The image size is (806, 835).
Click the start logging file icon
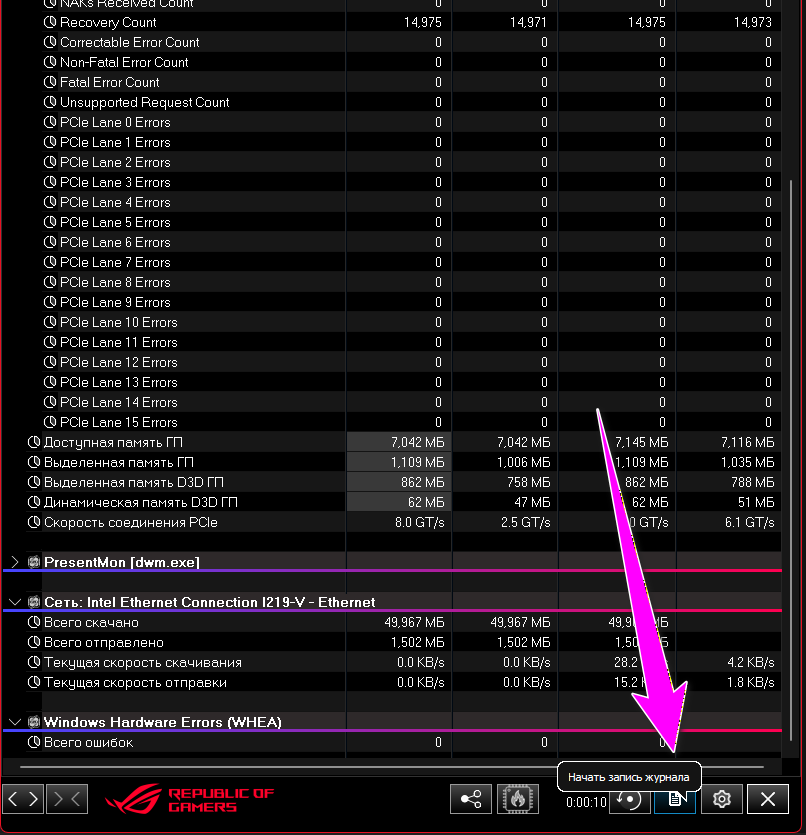coord(675,799)
